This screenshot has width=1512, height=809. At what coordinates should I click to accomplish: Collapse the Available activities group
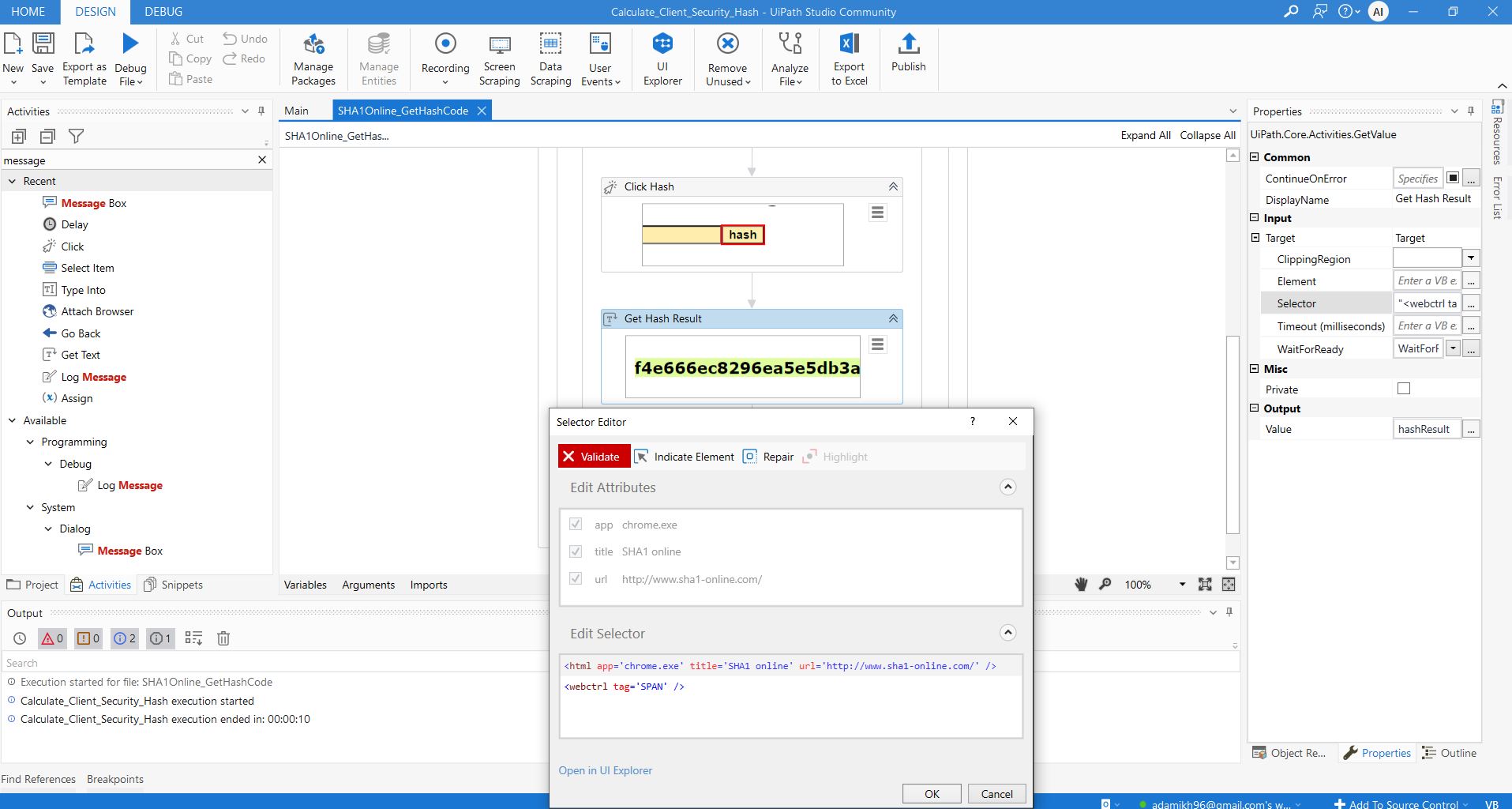pyautogui.click(x=13, y=420)
